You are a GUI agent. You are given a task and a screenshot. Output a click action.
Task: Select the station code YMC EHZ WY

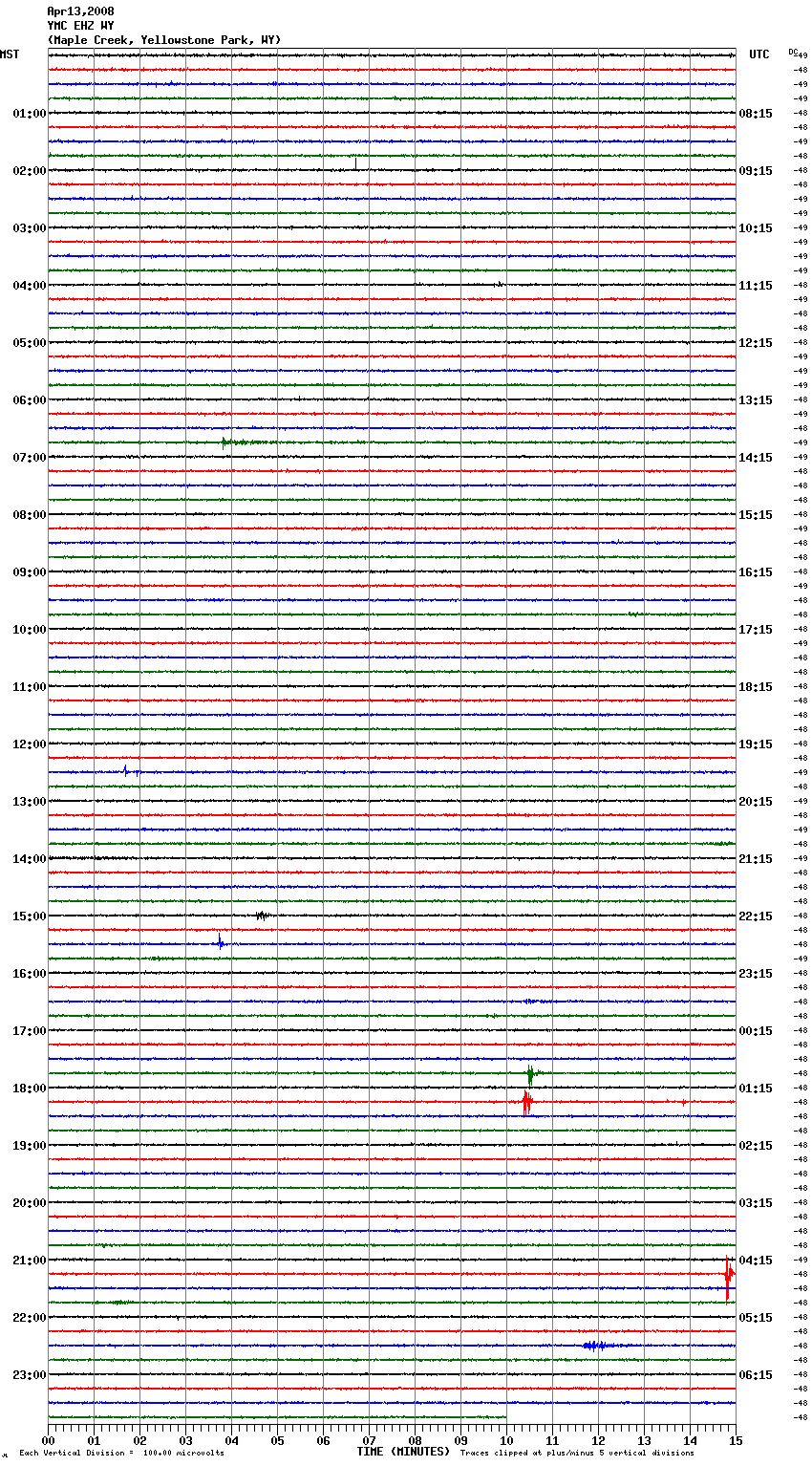click(x=80, y=26)
